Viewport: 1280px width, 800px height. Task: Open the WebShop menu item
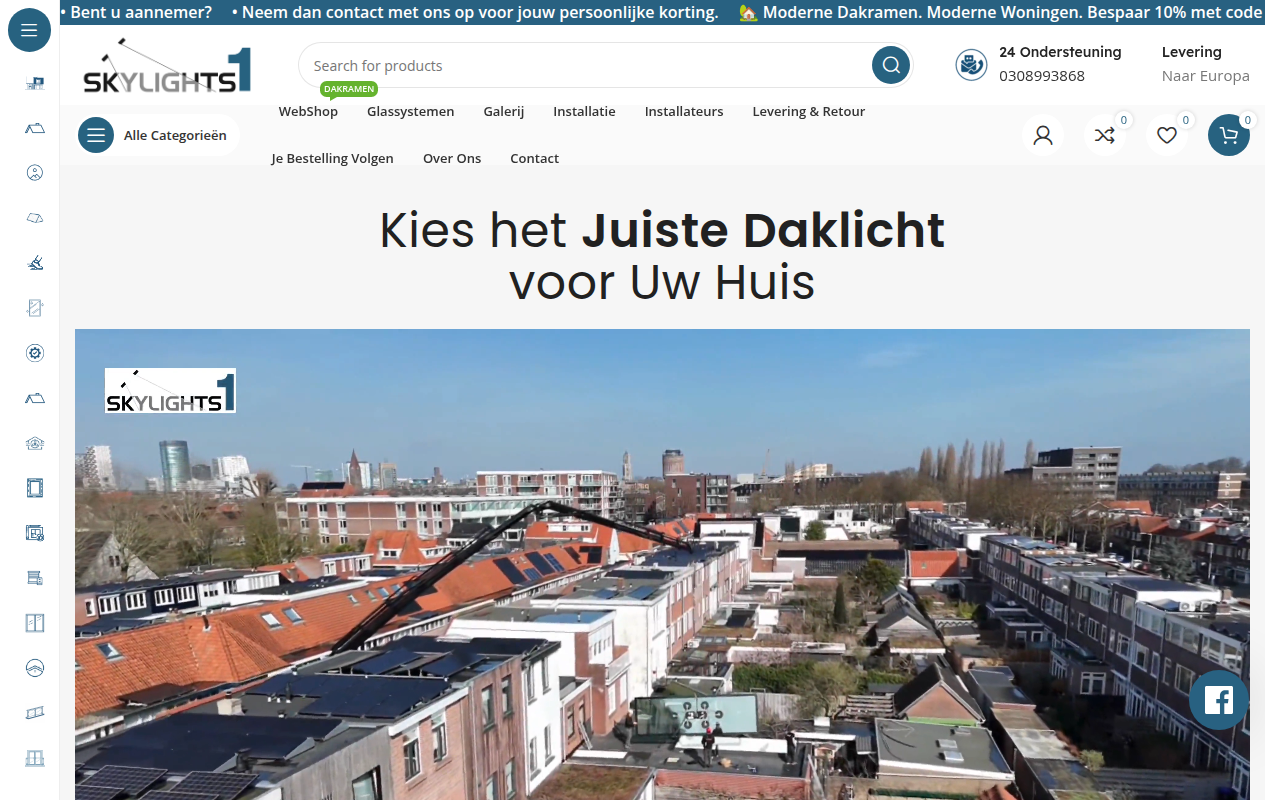tap(308, 111)
